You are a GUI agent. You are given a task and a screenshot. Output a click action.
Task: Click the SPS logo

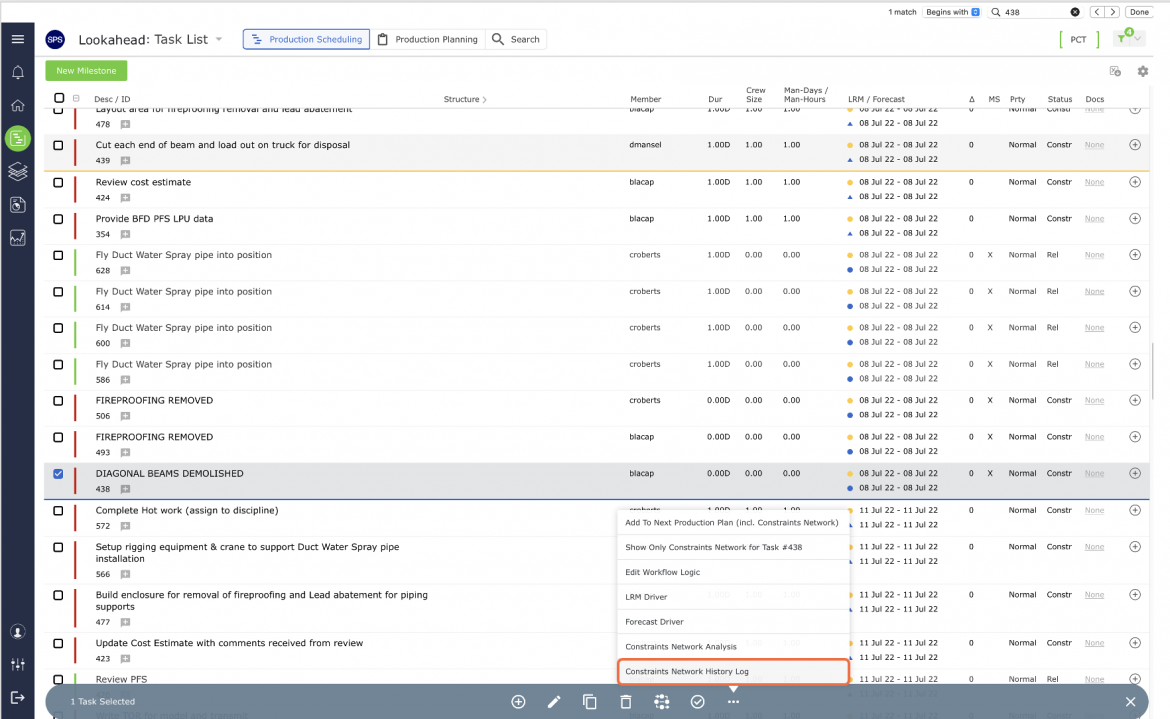pyautogui.click(x=55, y=40)
